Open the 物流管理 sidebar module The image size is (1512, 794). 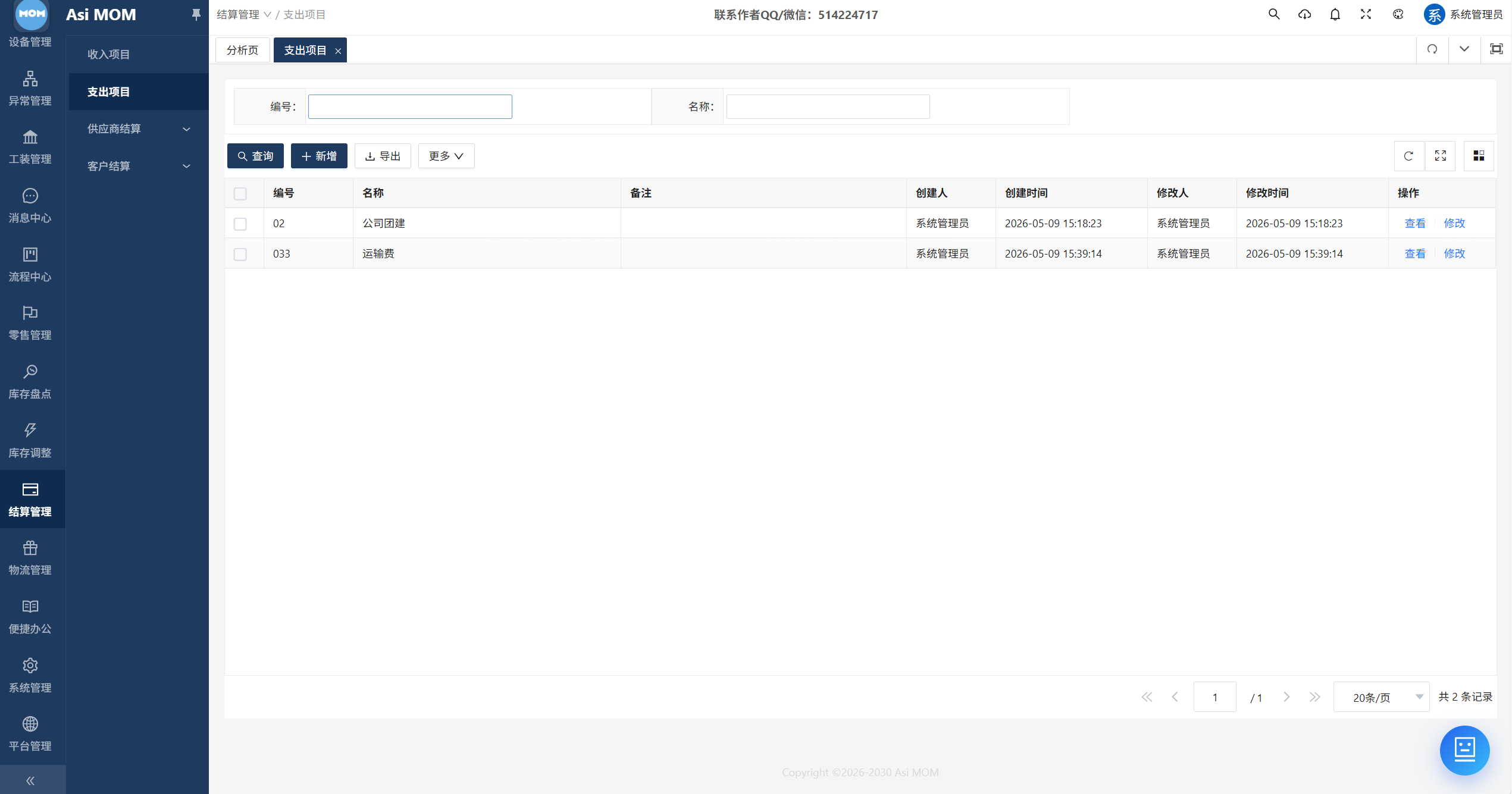pyautogui.click(x=30, y=557)
